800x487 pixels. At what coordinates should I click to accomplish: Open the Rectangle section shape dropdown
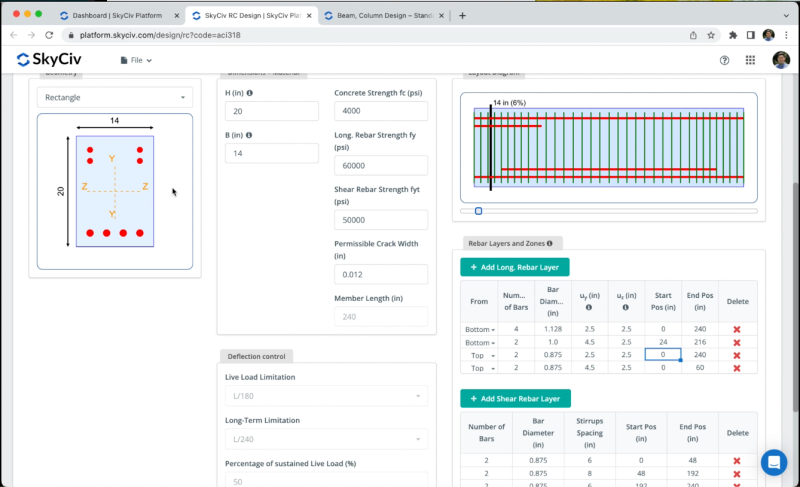115,98
